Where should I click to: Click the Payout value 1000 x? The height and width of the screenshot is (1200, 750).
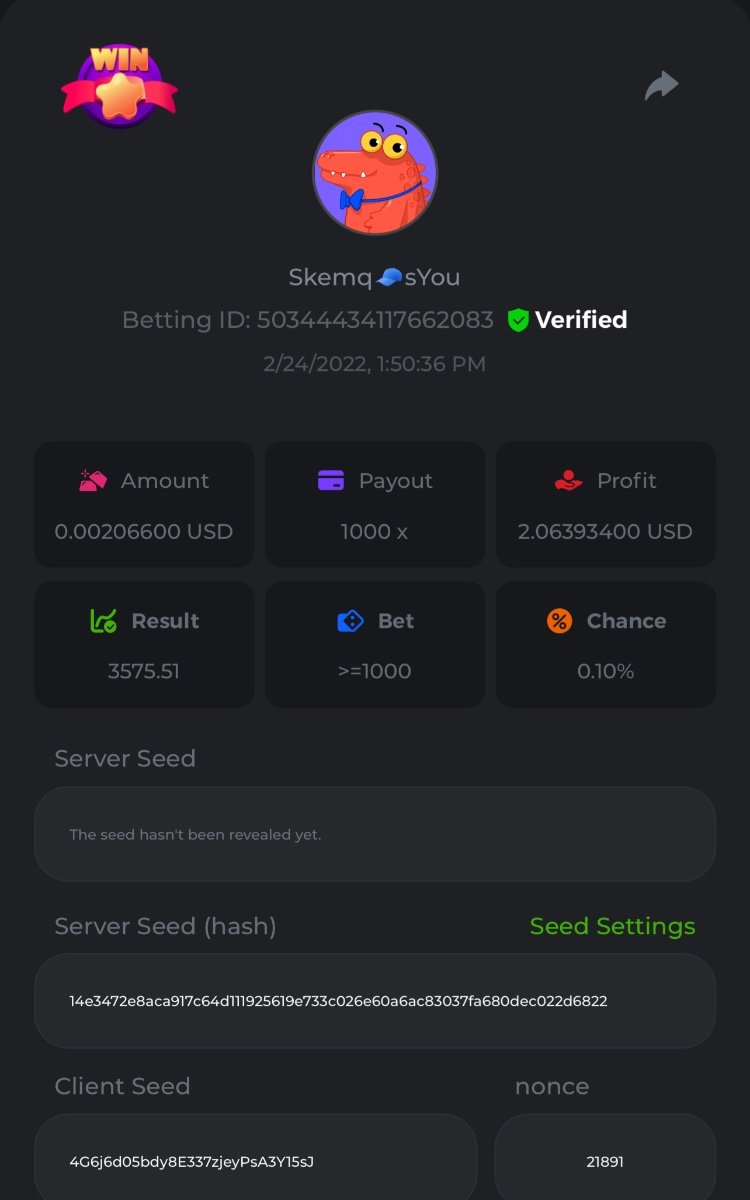tap(375, 531)
